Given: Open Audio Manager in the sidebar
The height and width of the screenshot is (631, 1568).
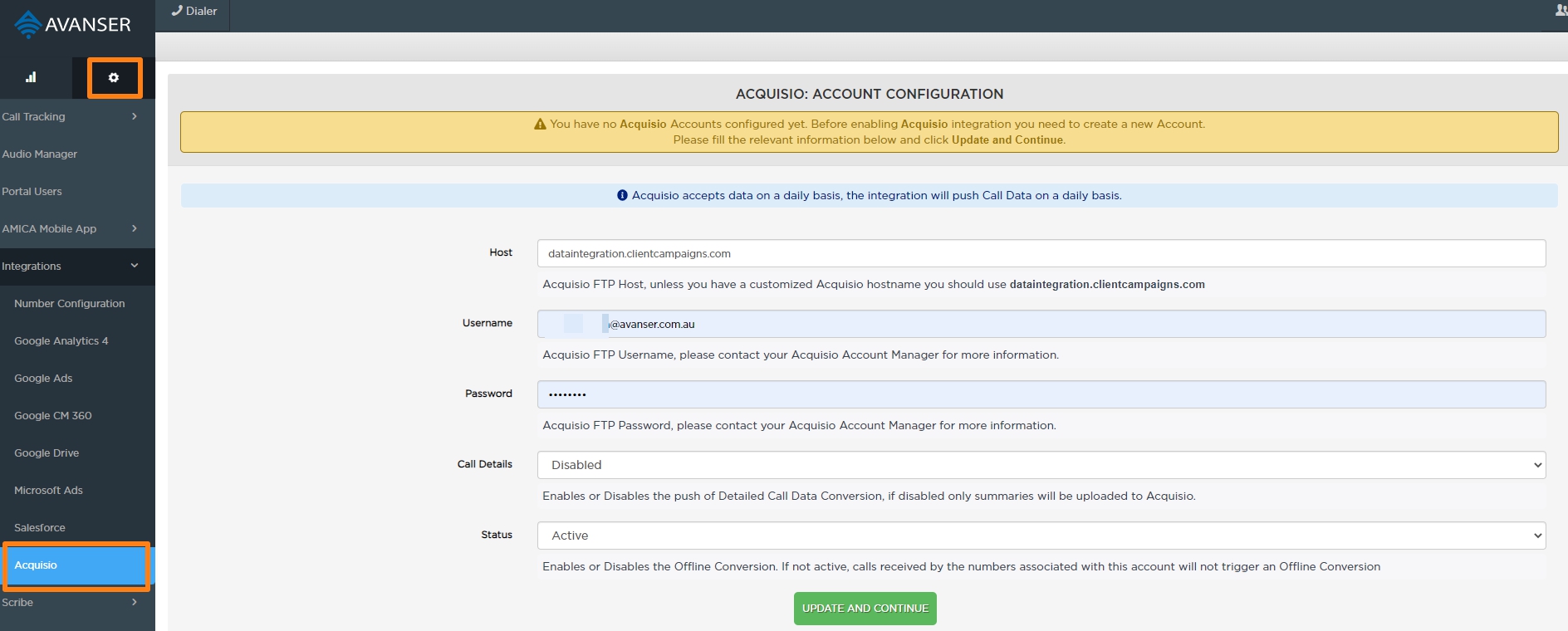Looking at the screenshot, I should pos(77,154).
